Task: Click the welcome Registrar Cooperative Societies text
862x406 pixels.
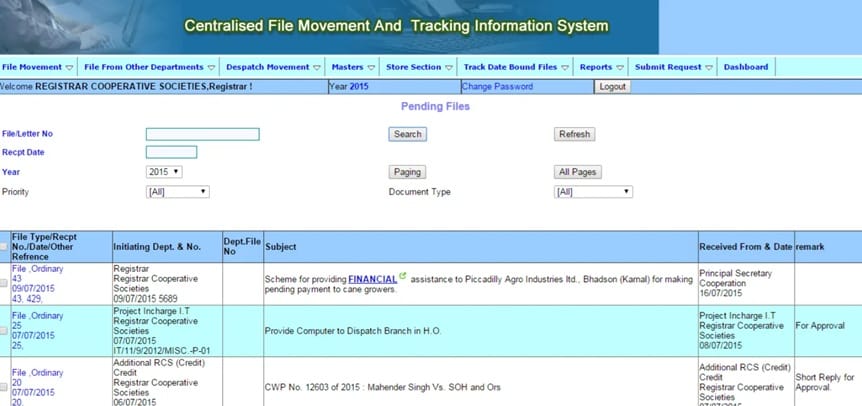Action: point(126,87)
